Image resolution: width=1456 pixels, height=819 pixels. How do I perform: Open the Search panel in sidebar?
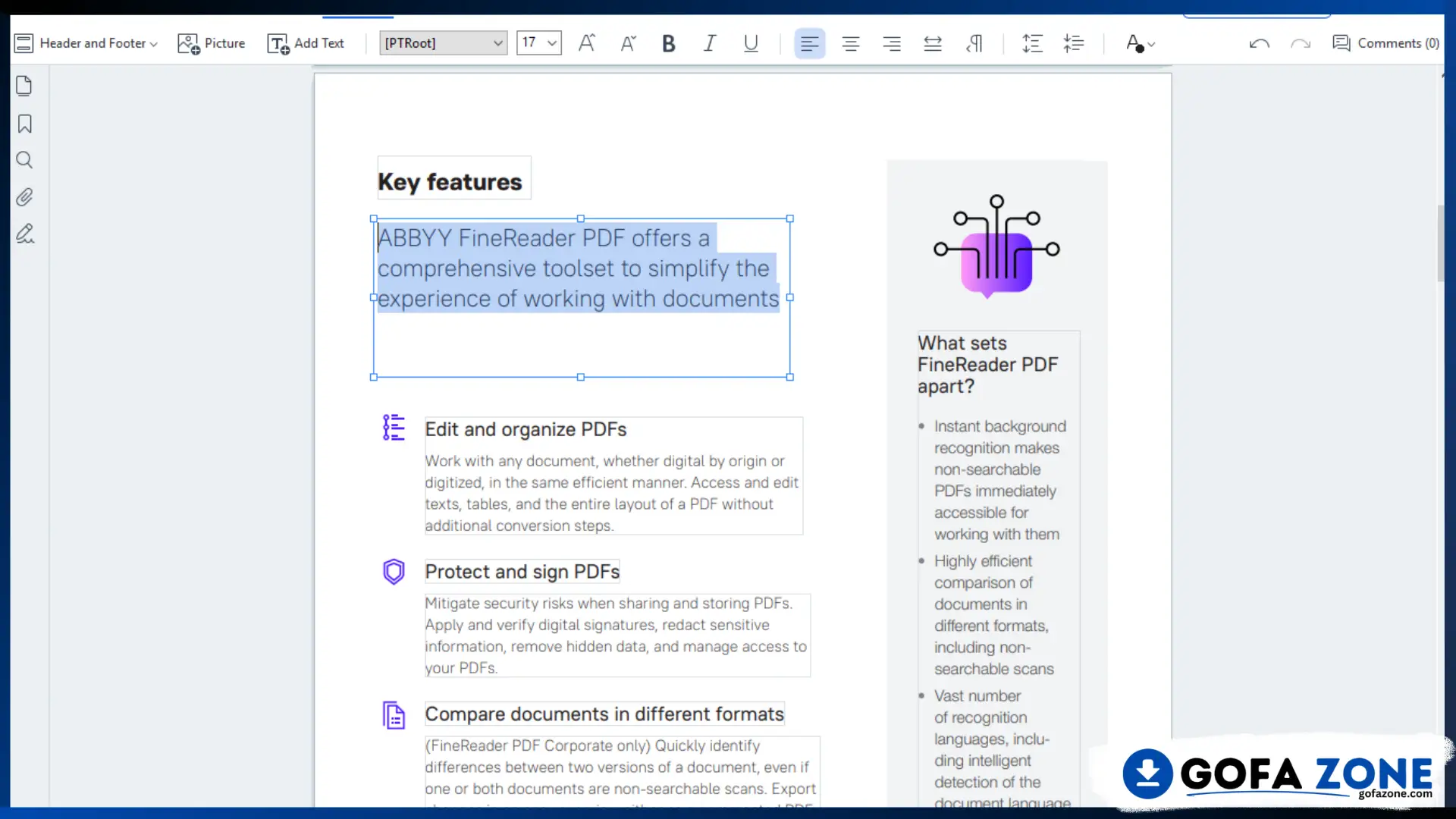(x=24, y=160)
